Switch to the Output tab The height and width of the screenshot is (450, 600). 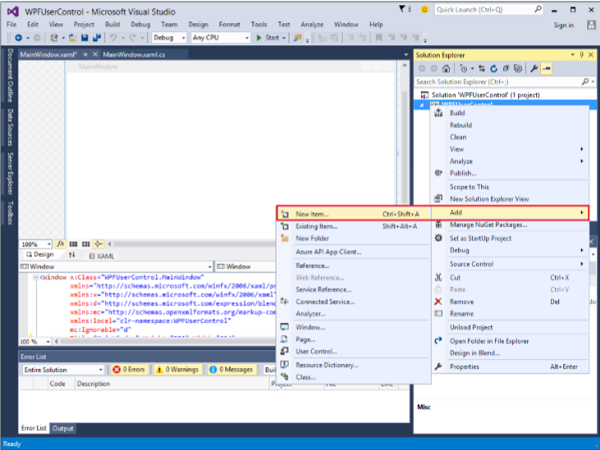[x=63, y=428]
